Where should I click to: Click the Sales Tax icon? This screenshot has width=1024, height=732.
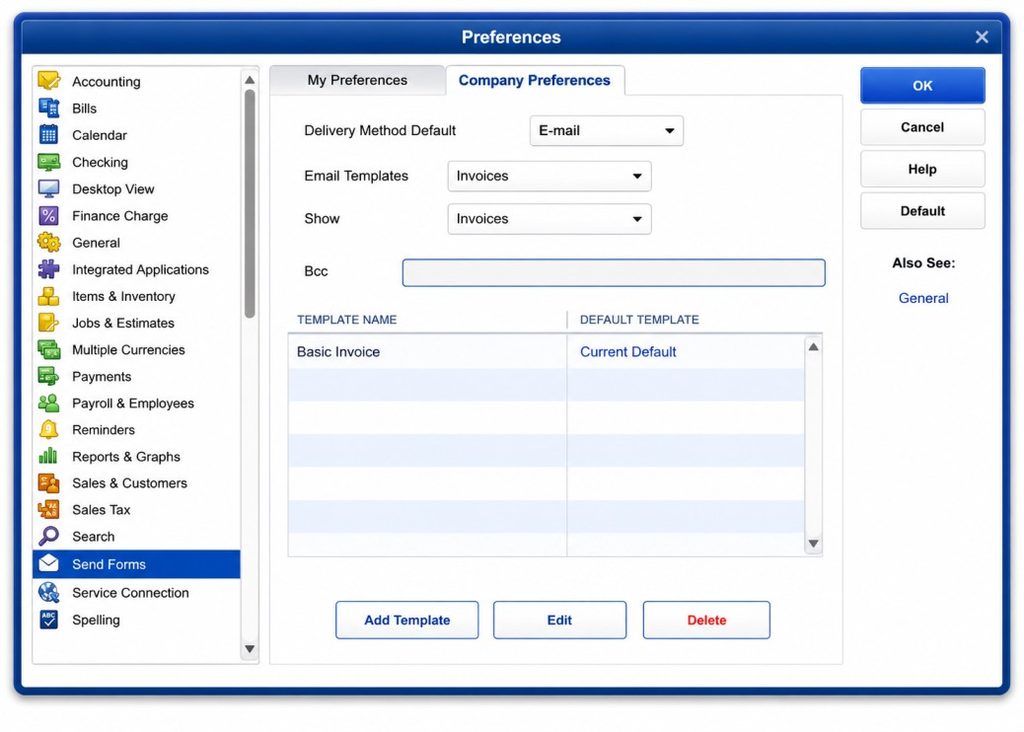click(x=49, y=509)
